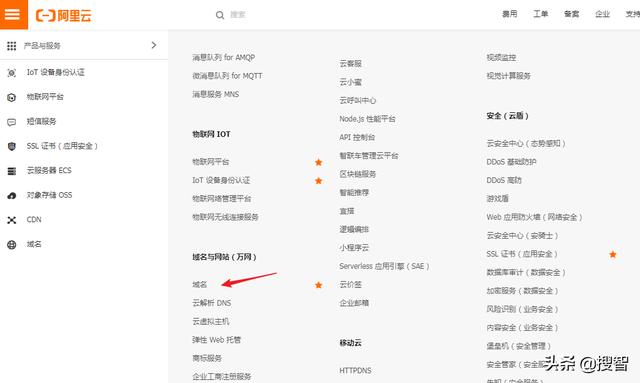
Task: Open 小程序云
Action: tap(354, 247)
